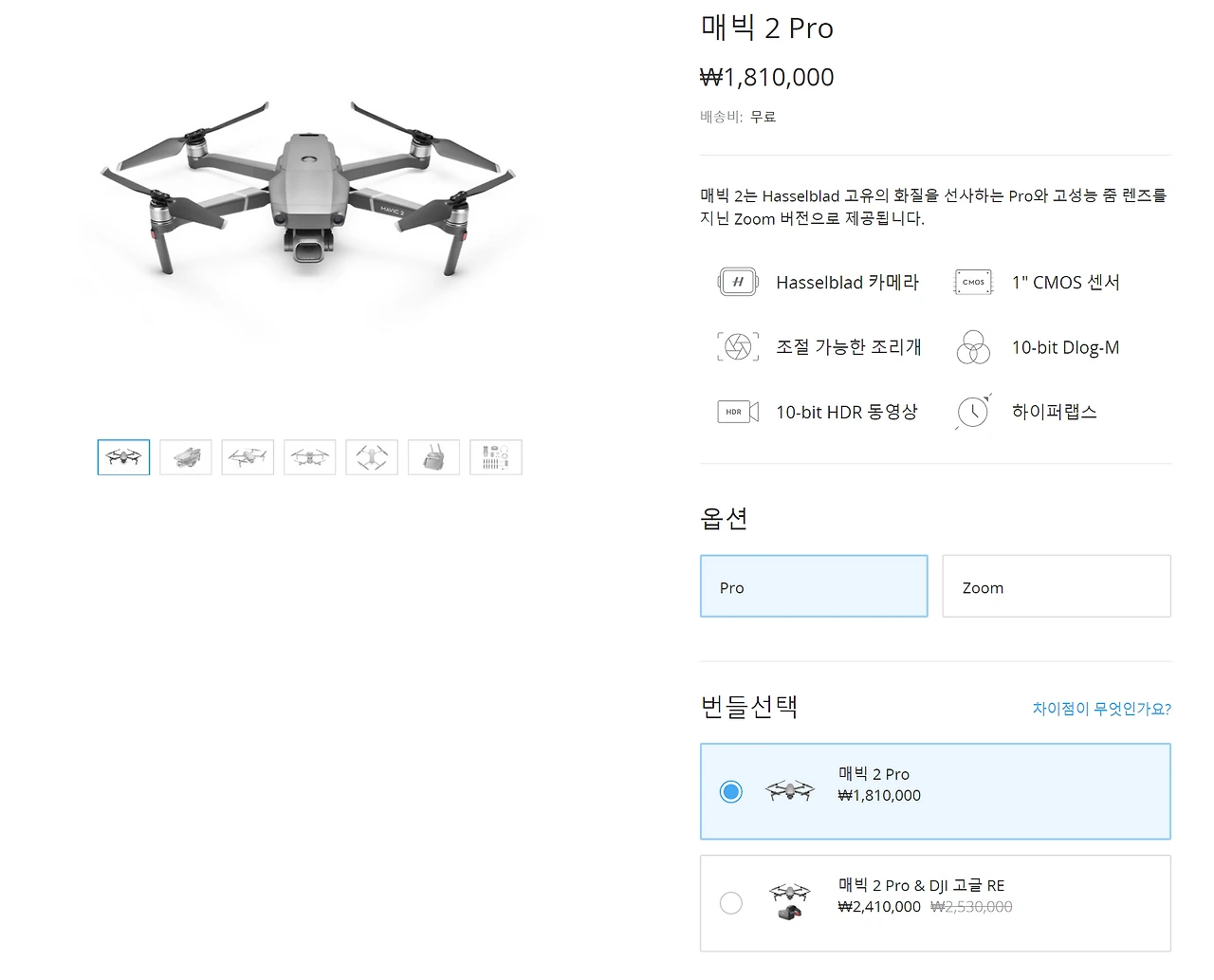Open the 차이점이 무엇인가요? link
Image resolution: width=1214 pixels, height=980 pixels.
point(1102,709)
